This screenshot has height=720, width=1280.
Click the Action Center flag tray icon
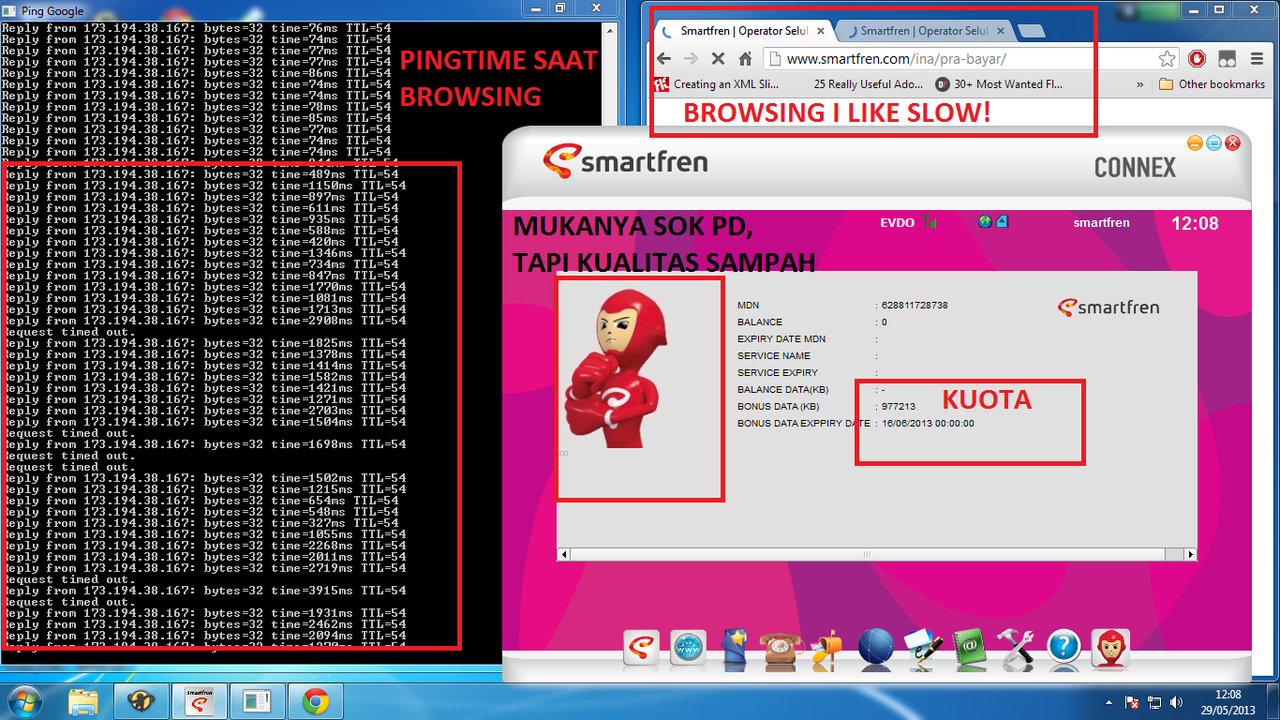(1133, 702)
